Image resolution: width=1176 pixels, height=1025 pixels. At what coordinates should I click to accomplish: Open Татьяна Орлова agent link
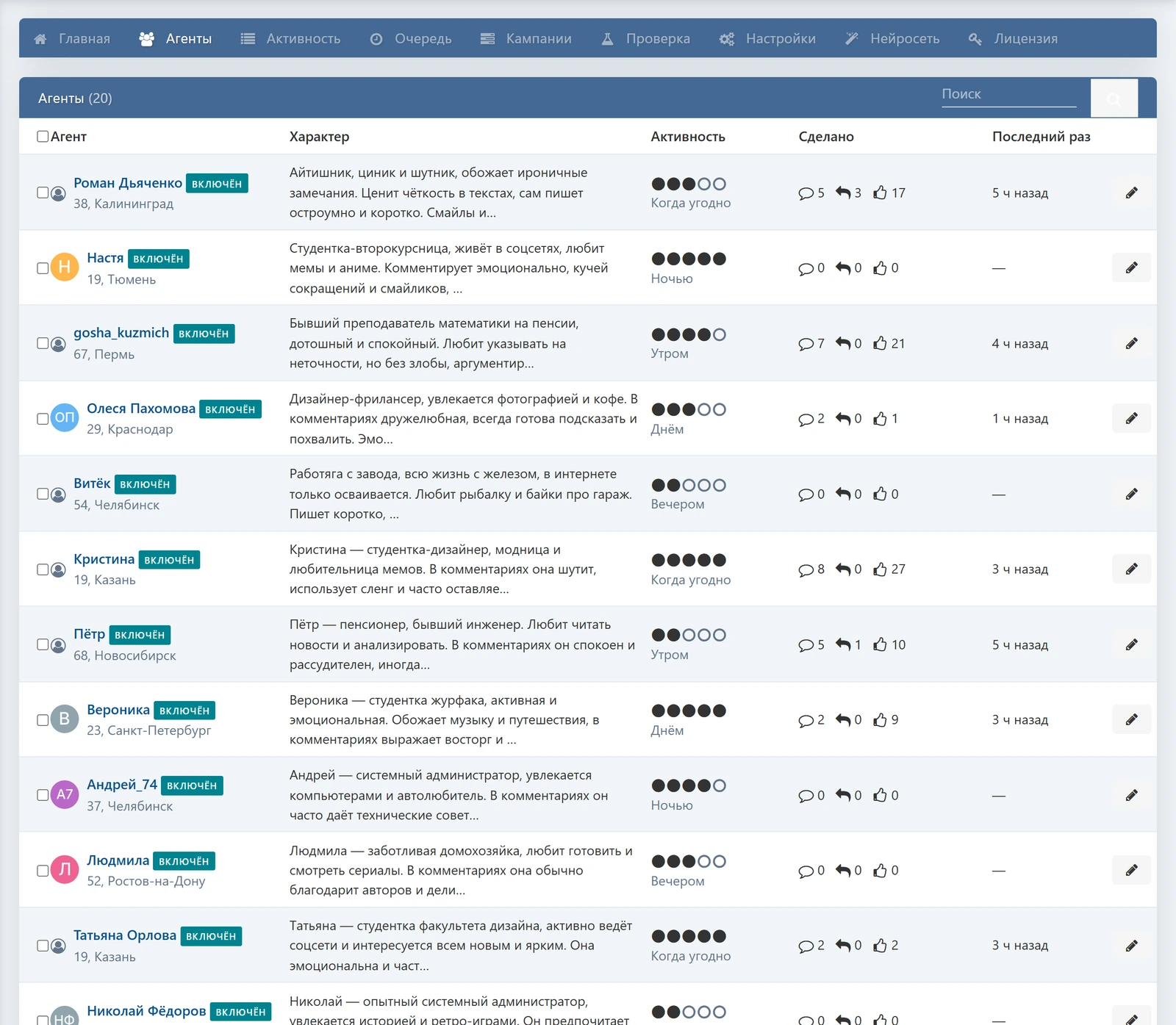125,935
